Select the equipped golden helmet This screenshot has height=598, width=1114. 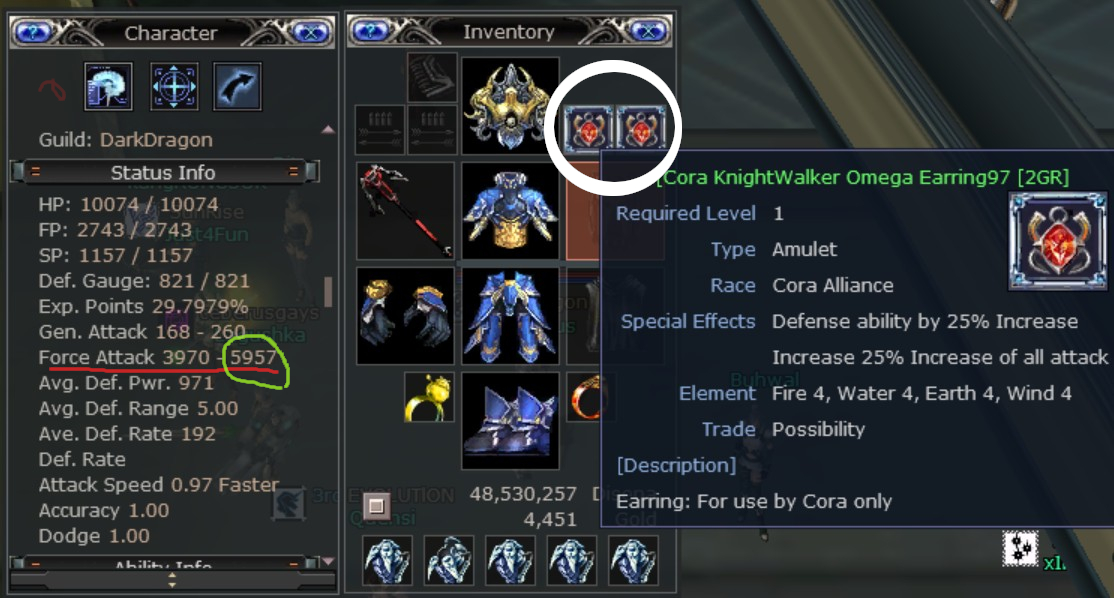pos(510,106)
